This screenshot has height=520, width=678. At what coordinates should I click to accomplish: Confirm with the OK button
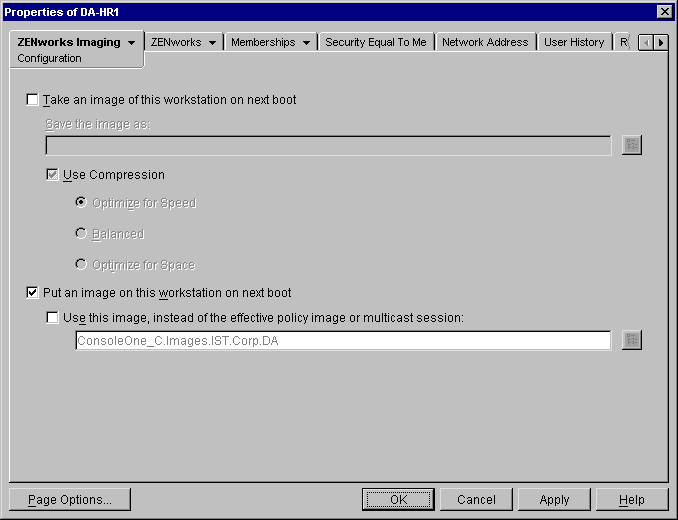[x=398, y=500]
